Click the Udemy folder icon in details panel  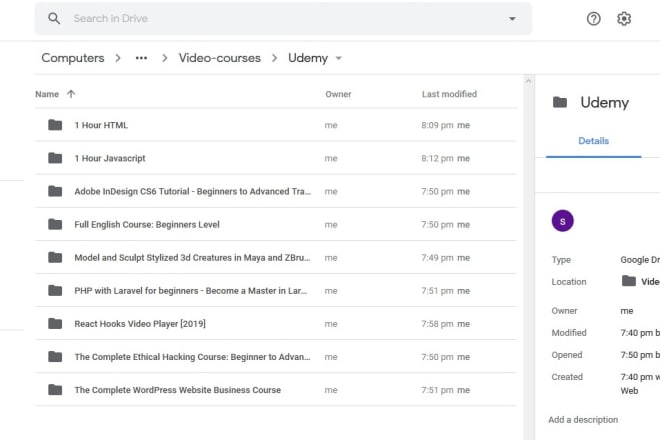pos(560,102)
